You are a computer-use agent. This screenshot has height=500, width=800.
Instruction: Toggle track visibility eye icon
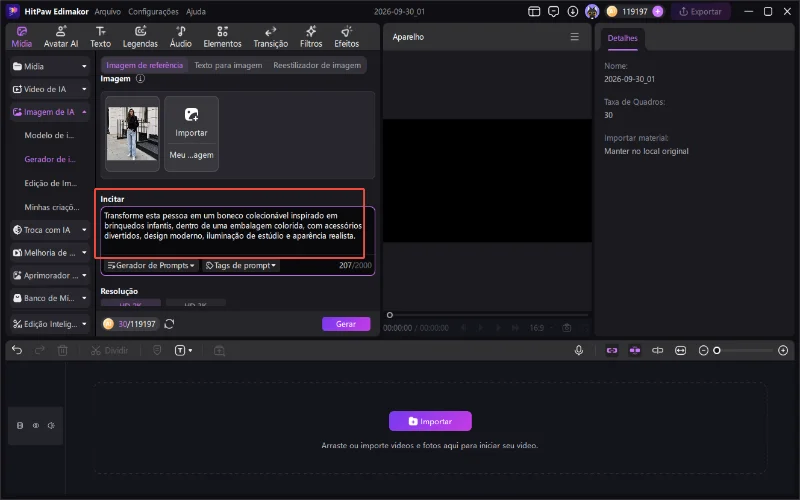tap(36, 426)
